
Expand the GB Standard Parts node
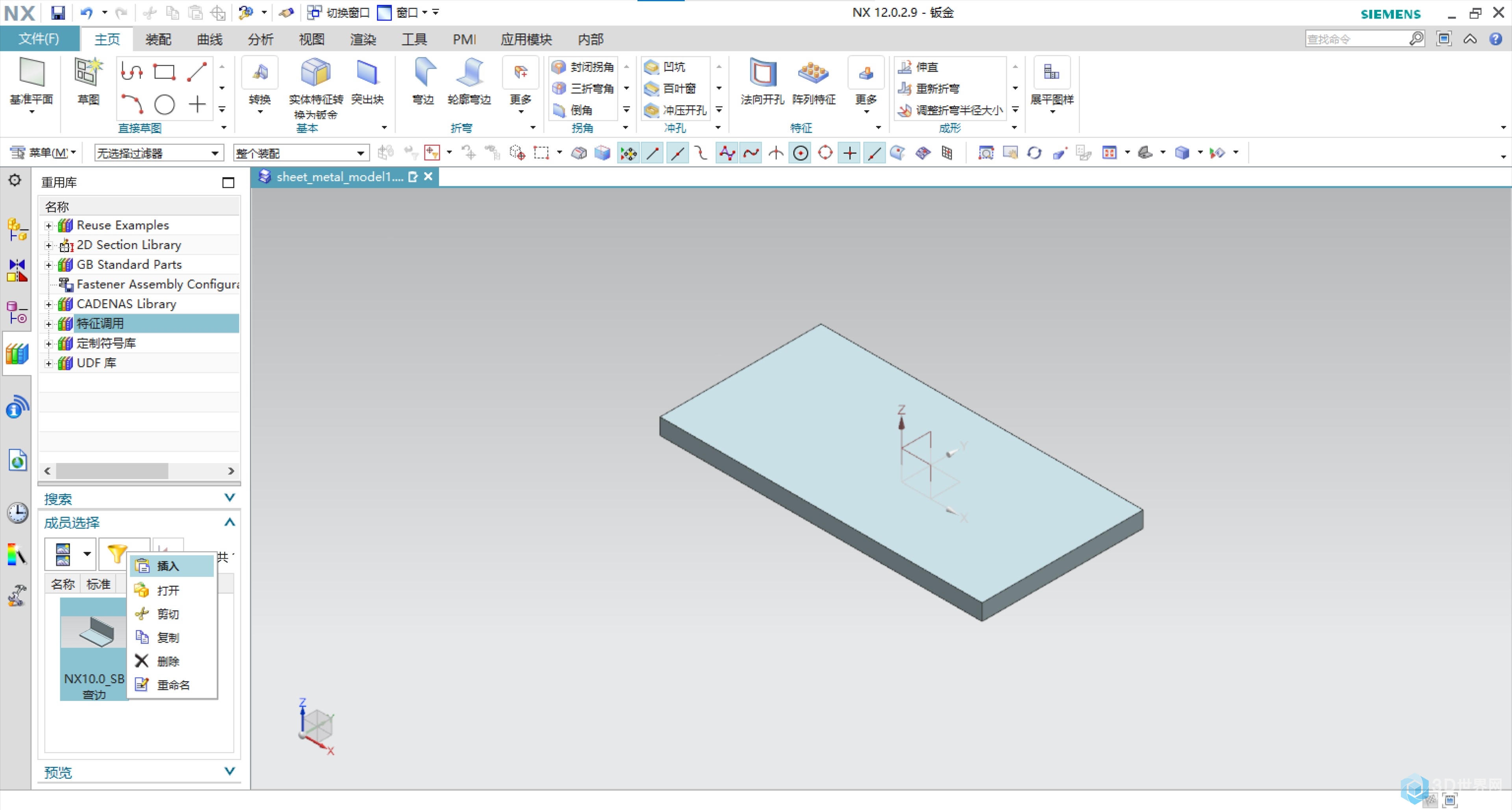(x=49, y=265)
